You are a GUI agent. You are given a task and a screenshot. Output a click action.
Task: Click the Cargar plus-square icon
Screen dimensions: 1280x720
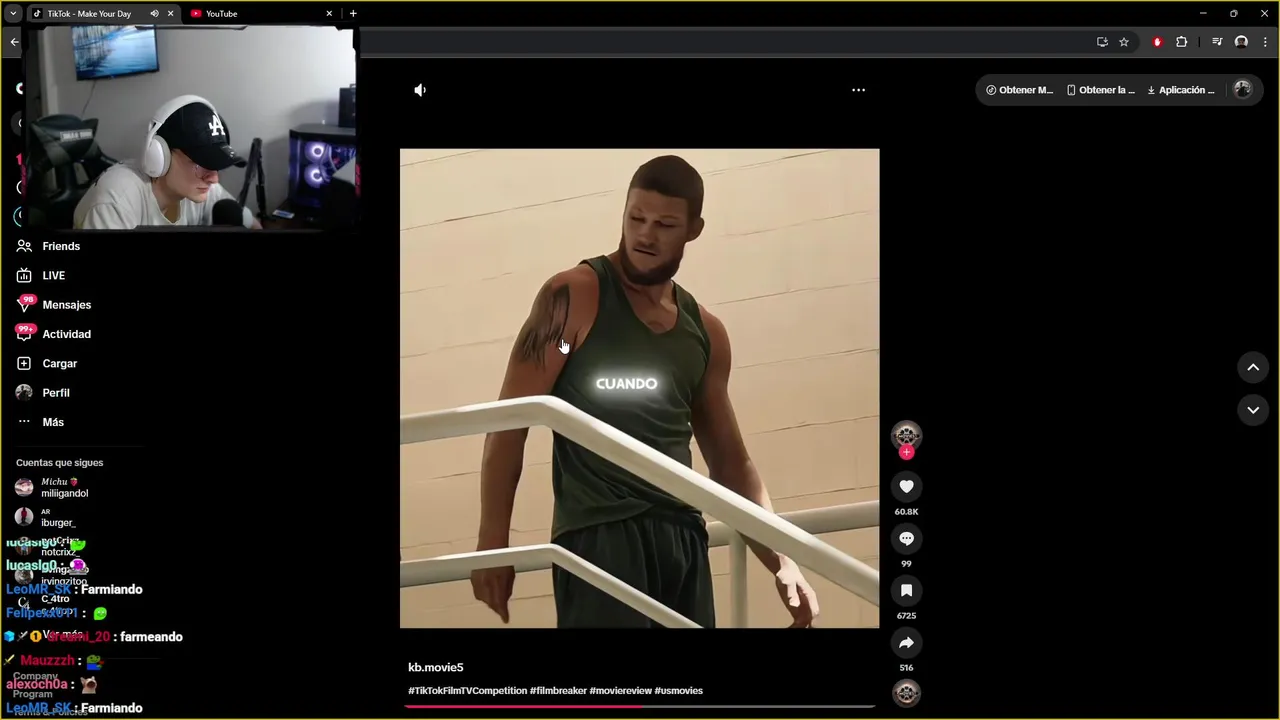[24, 363]
